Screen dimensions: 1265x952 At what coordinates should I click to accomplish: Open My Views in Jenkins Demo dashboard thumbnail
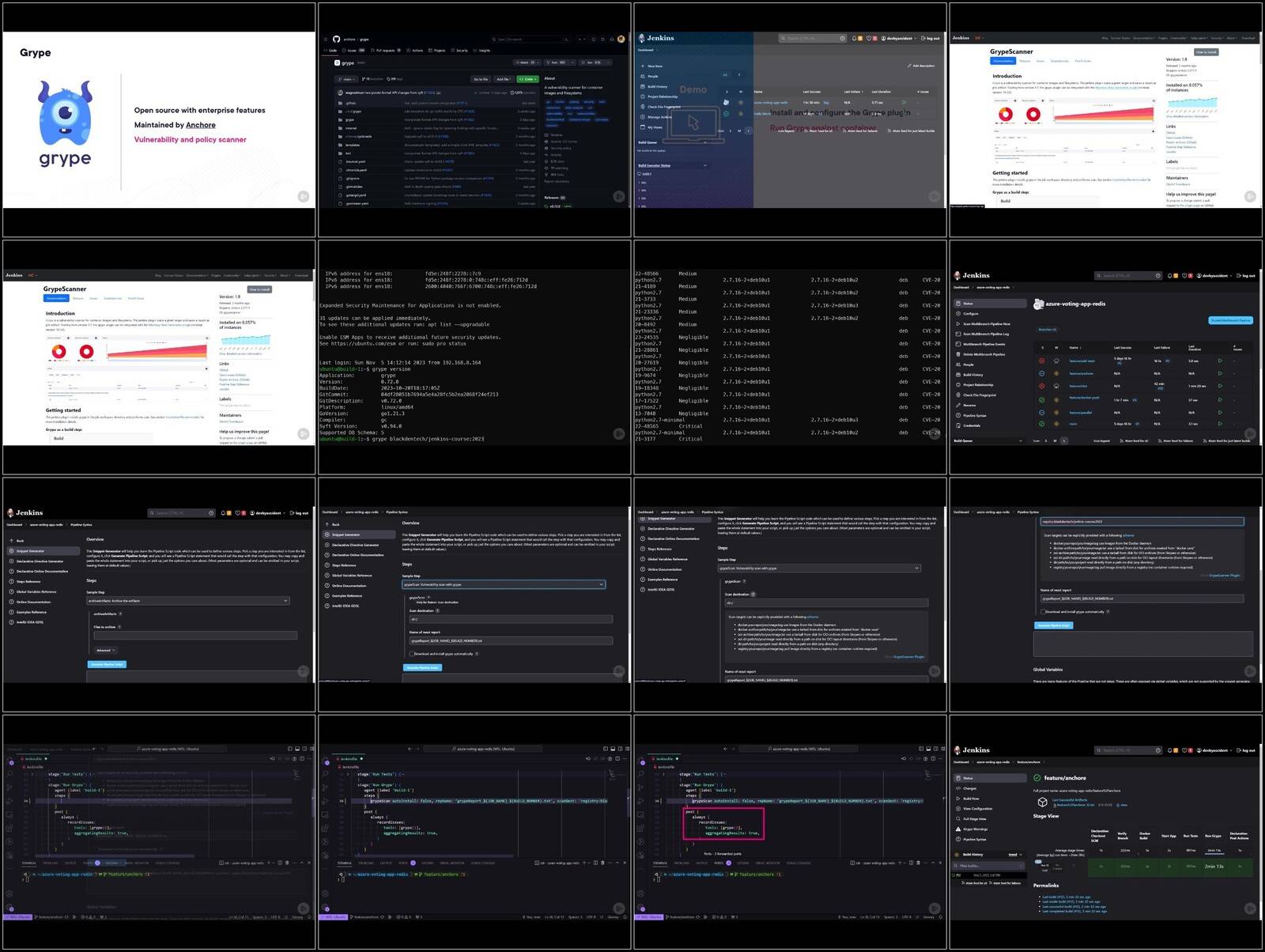click(x=651, y=127)
